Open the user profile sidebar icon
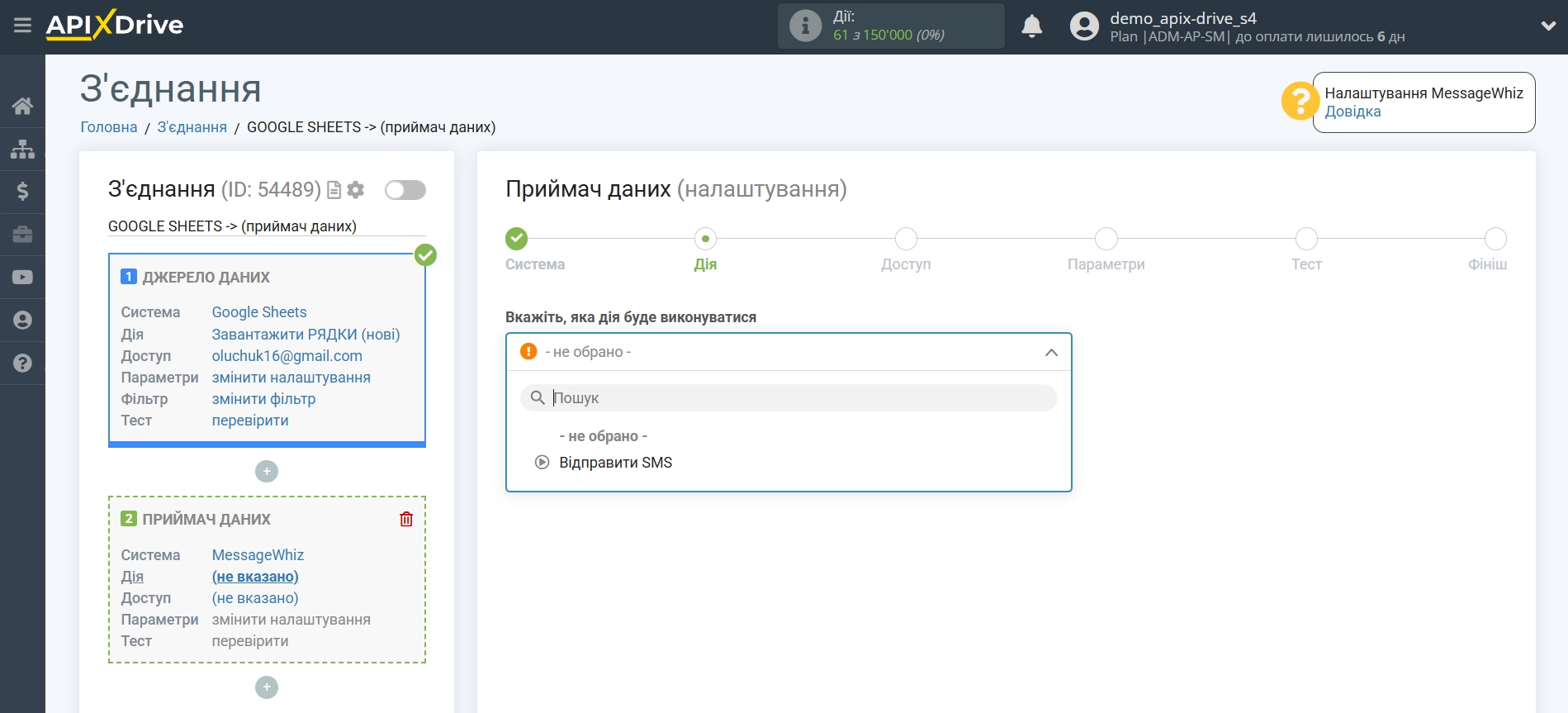Viewport: 1568px width, 713px height. pos(22,321)
